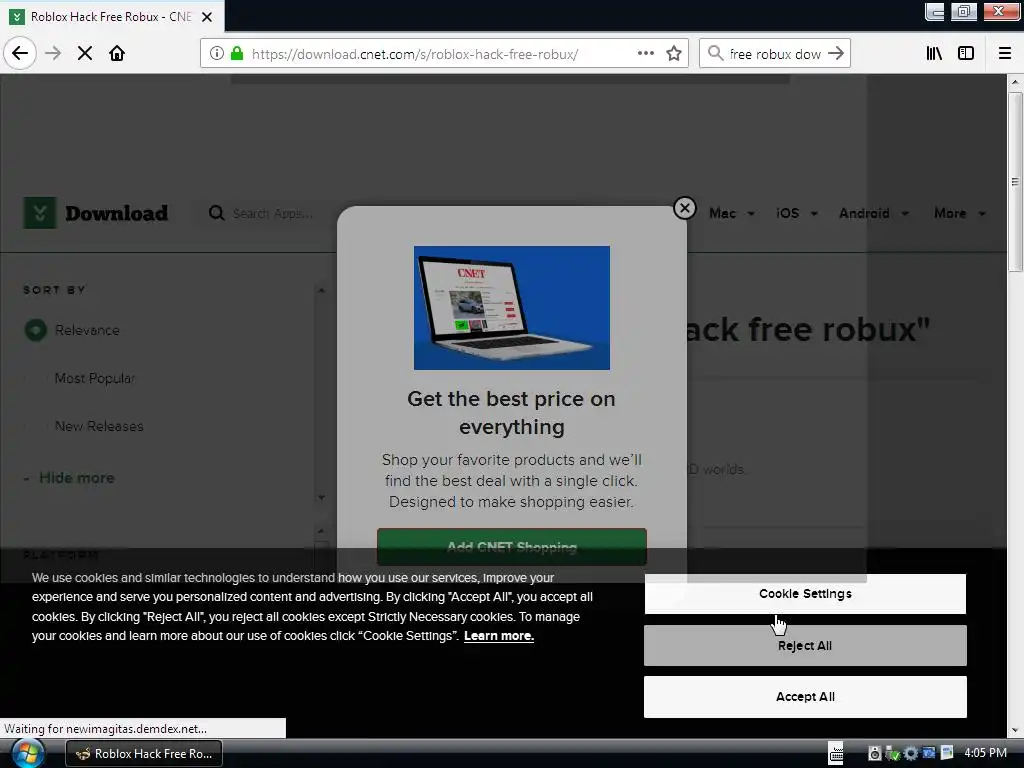Bookmark this page with the star
The image size is (1024, 768).
point(674,53)
